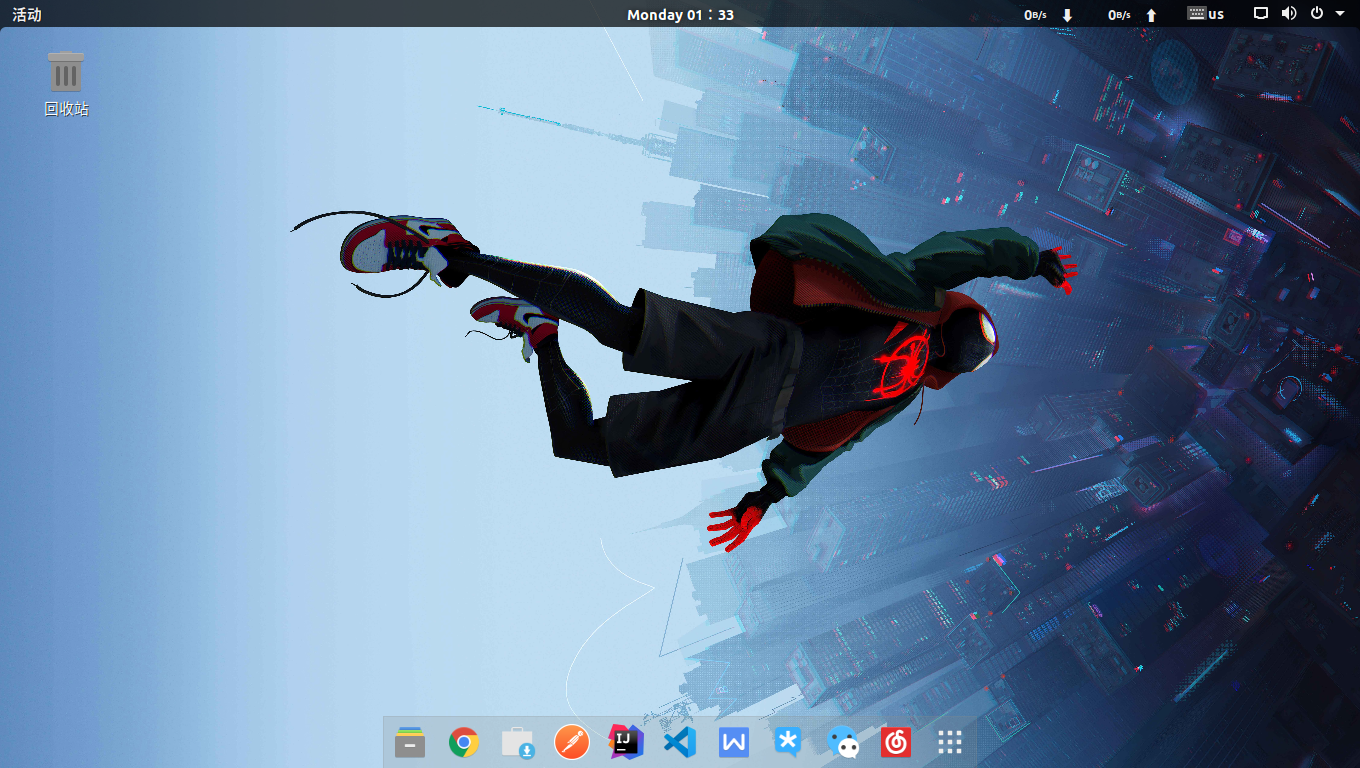Open IntelliJ IDEA from the dock

[x=626, y=742]
